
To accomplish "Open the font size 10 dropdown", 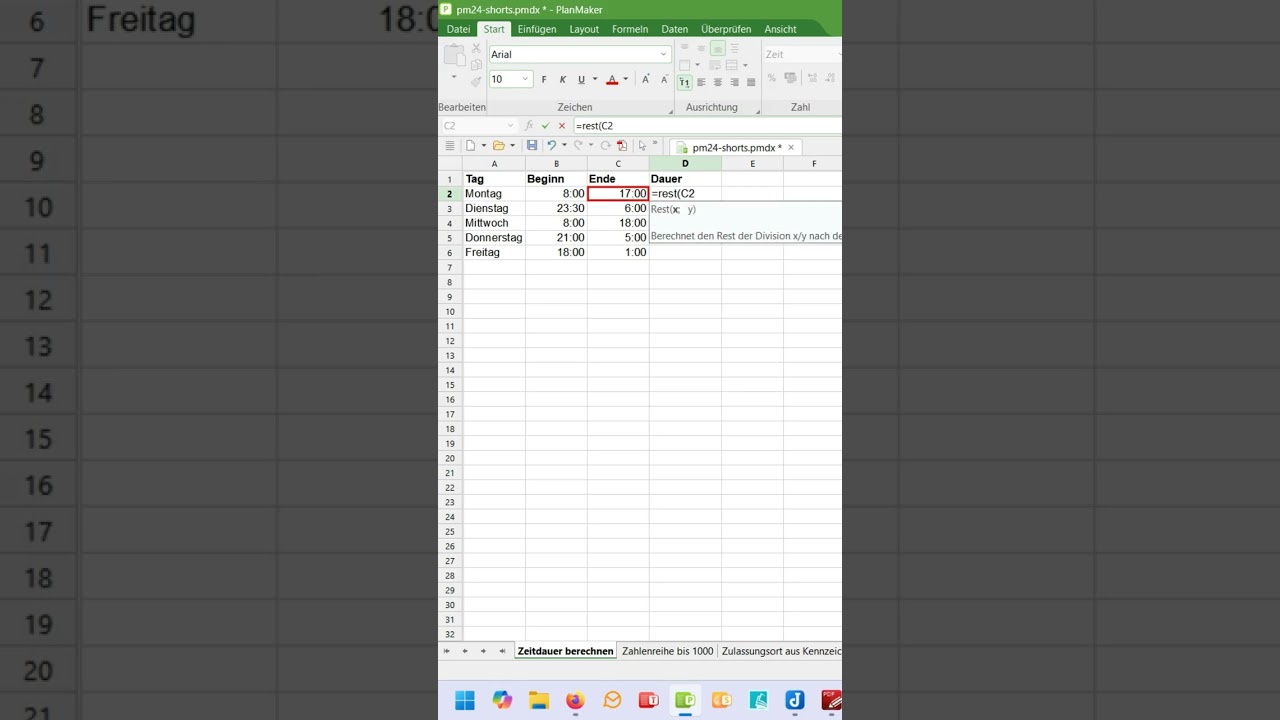I will pos(525,79).
